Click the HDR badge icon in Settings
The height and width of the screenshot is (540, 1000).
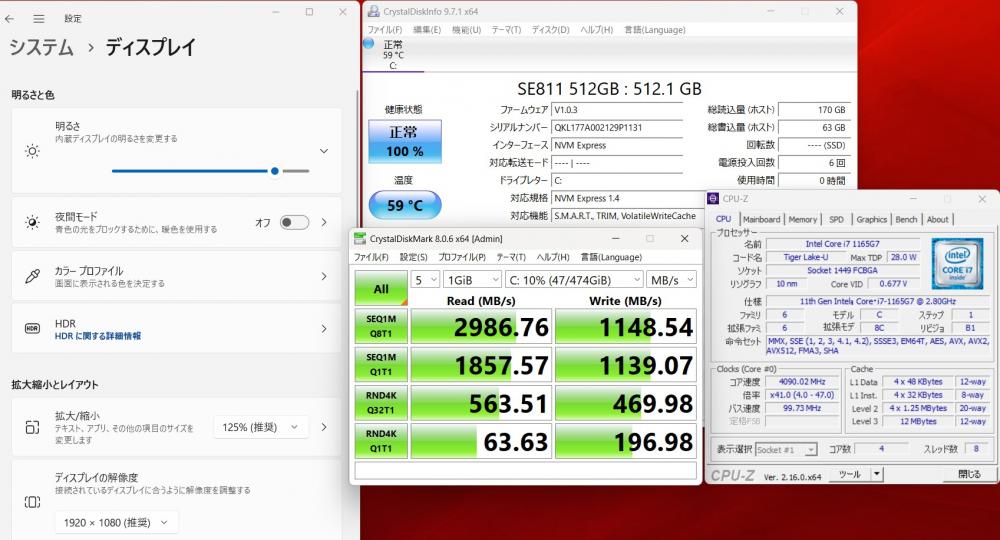[32, 329]
